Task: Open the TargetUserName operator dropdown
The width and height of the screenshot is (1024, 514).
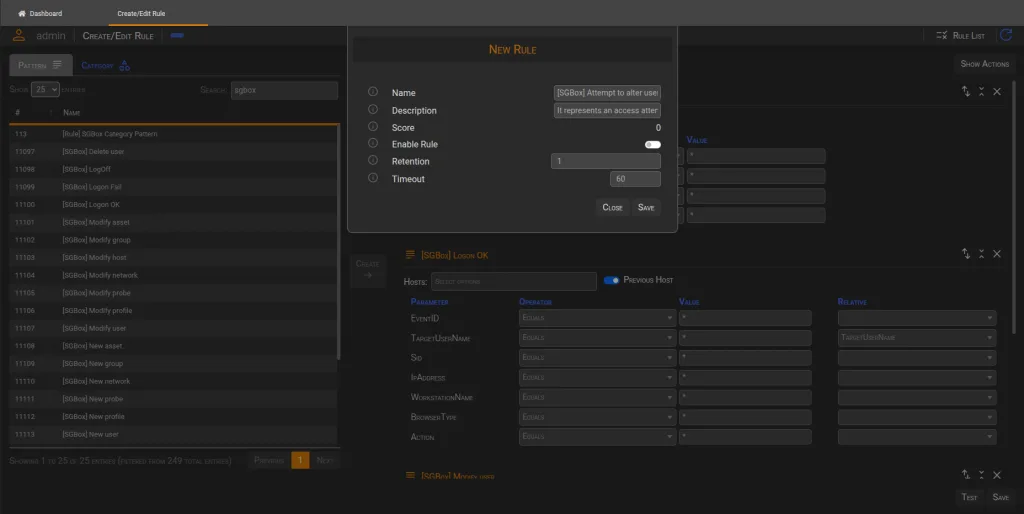Action: [597, 338]
